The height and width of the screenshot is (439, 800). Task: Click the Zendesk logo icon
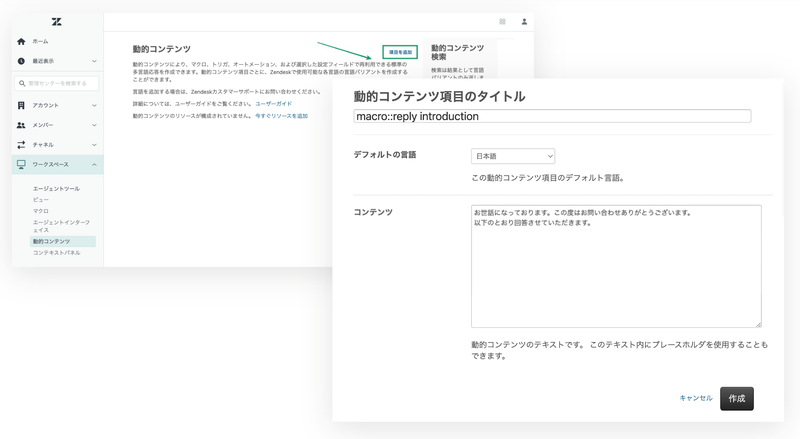point(57,21)
